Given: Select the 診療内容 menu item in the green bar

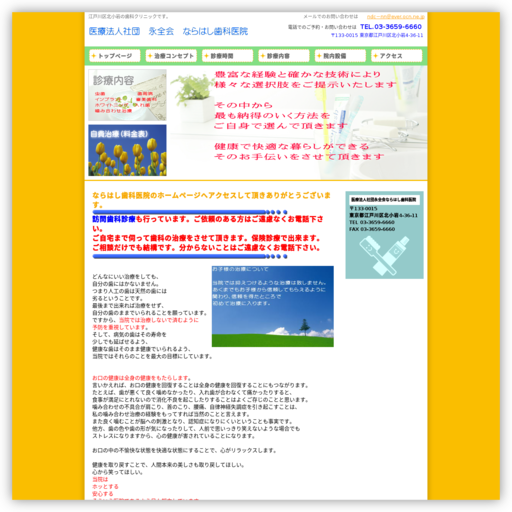Looking at the screenshot, I should tap(284, 56).
